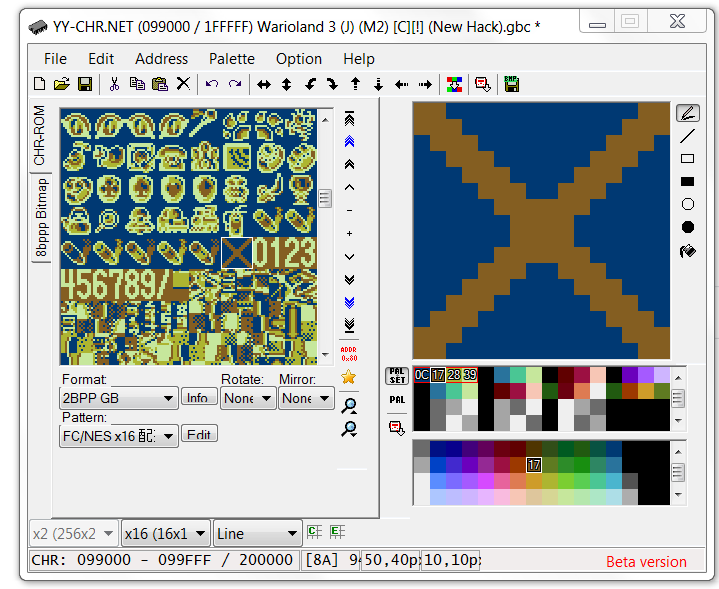Image resolution: width=719 pixels, height=589 pixels.
Task: Click the blue double down-arrow page jump
Action: [x=349, y=302]
